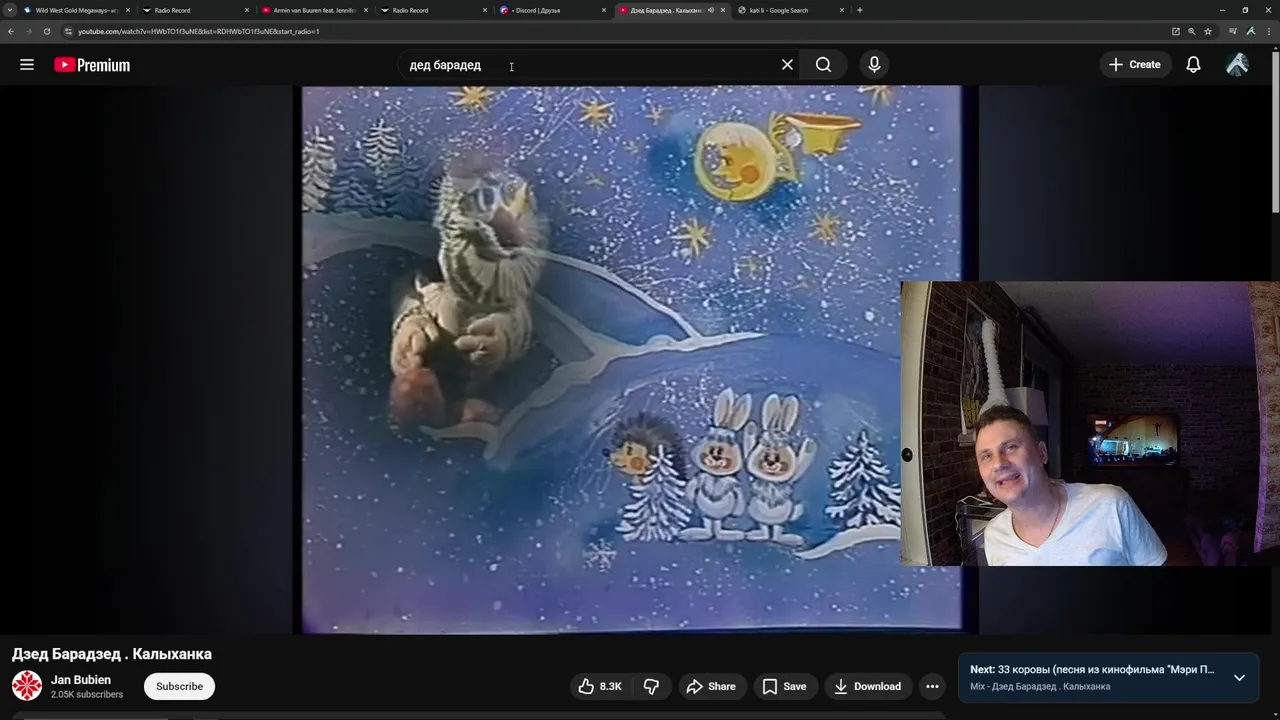Like the video with 8.3K likes
The image size is (1280, 720).
[x=600, y=686]
